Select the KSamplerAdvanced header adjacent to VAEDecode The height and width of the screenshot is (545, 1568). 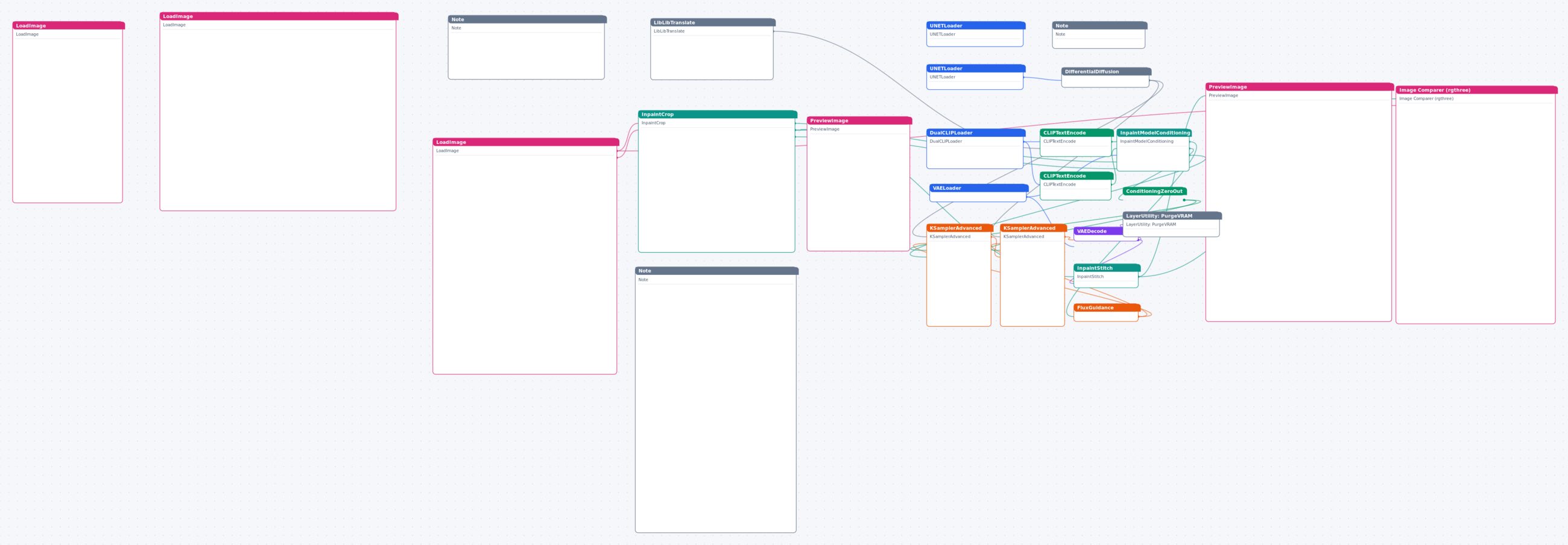click(x=1033, y=228)
